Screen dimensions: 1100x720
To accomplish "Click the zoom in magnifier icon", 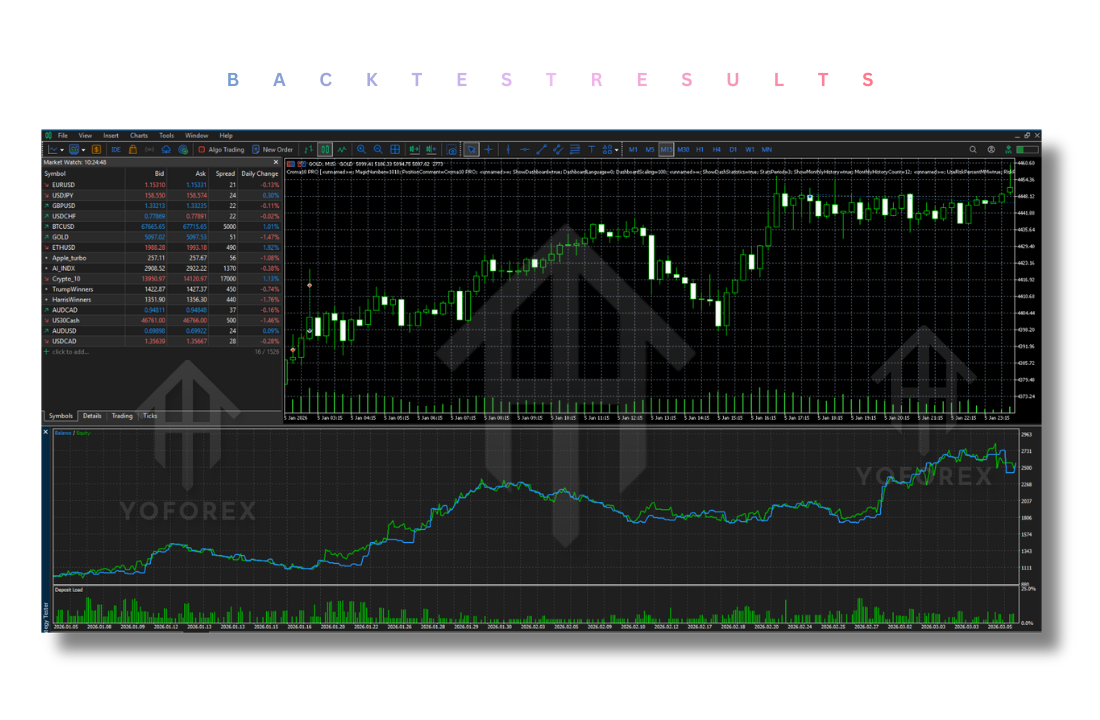I will click(361, 150).
